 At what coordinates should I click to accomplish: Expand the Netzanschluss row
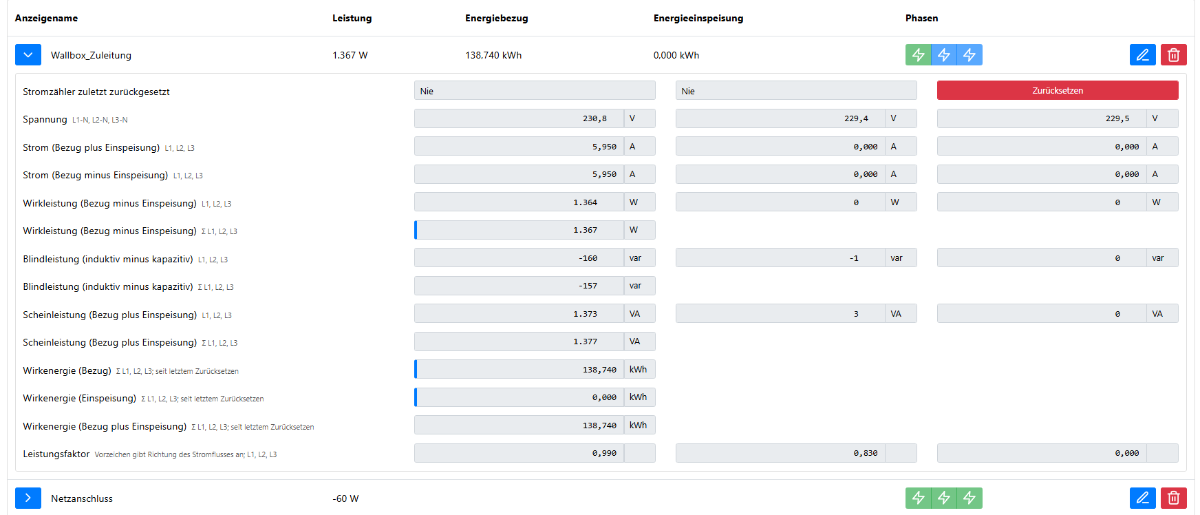pyautogui.click(x=28, y=498)
